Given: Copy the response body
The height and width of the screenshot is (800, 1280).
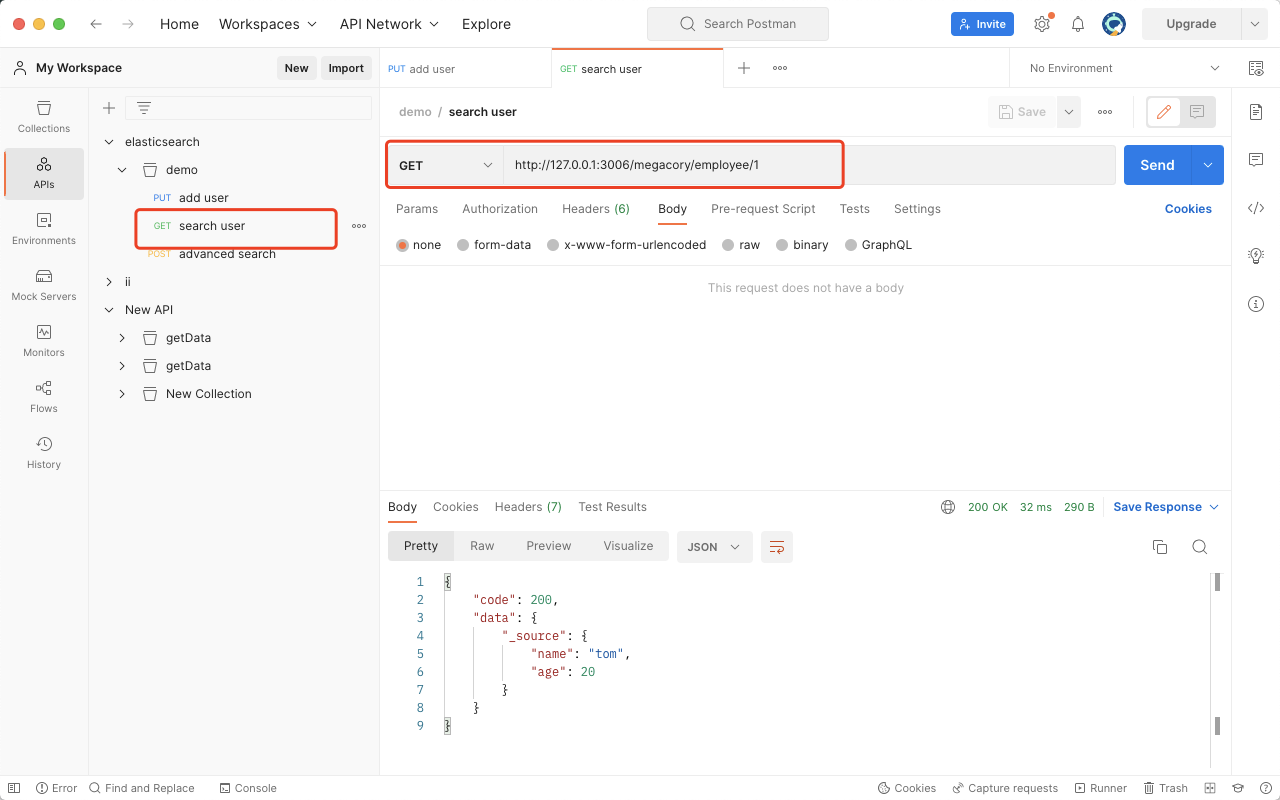Looking at the screenshot, I should pos(1159,547).
